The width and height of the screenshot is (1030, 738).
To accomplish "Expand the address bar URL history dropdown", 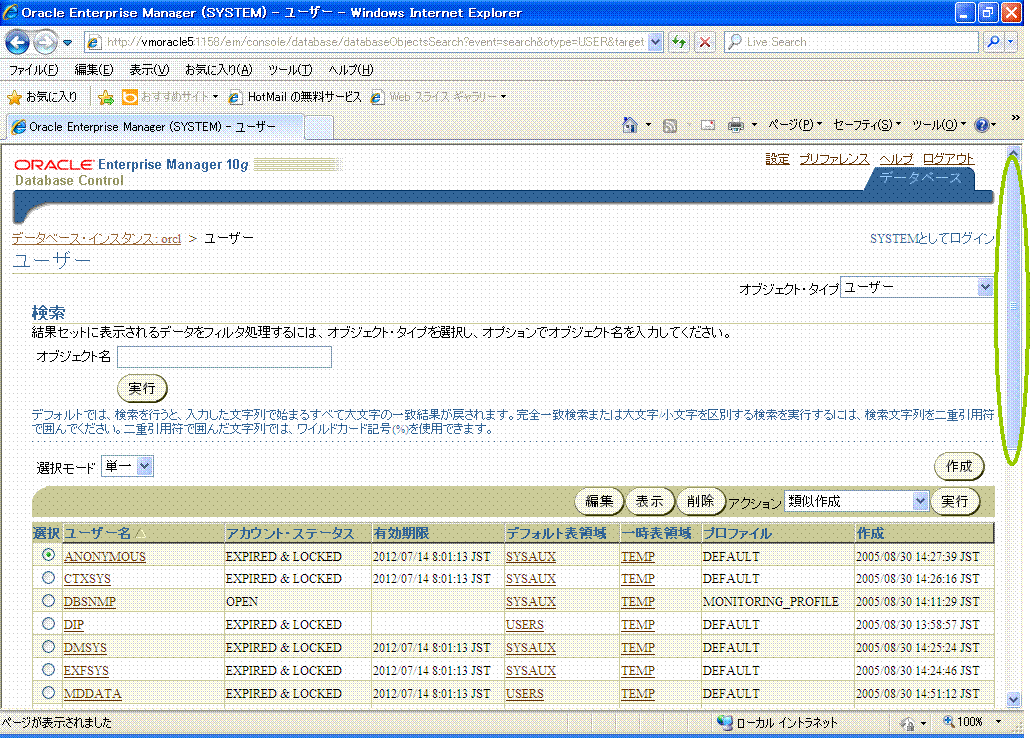I will click(655, 42).
